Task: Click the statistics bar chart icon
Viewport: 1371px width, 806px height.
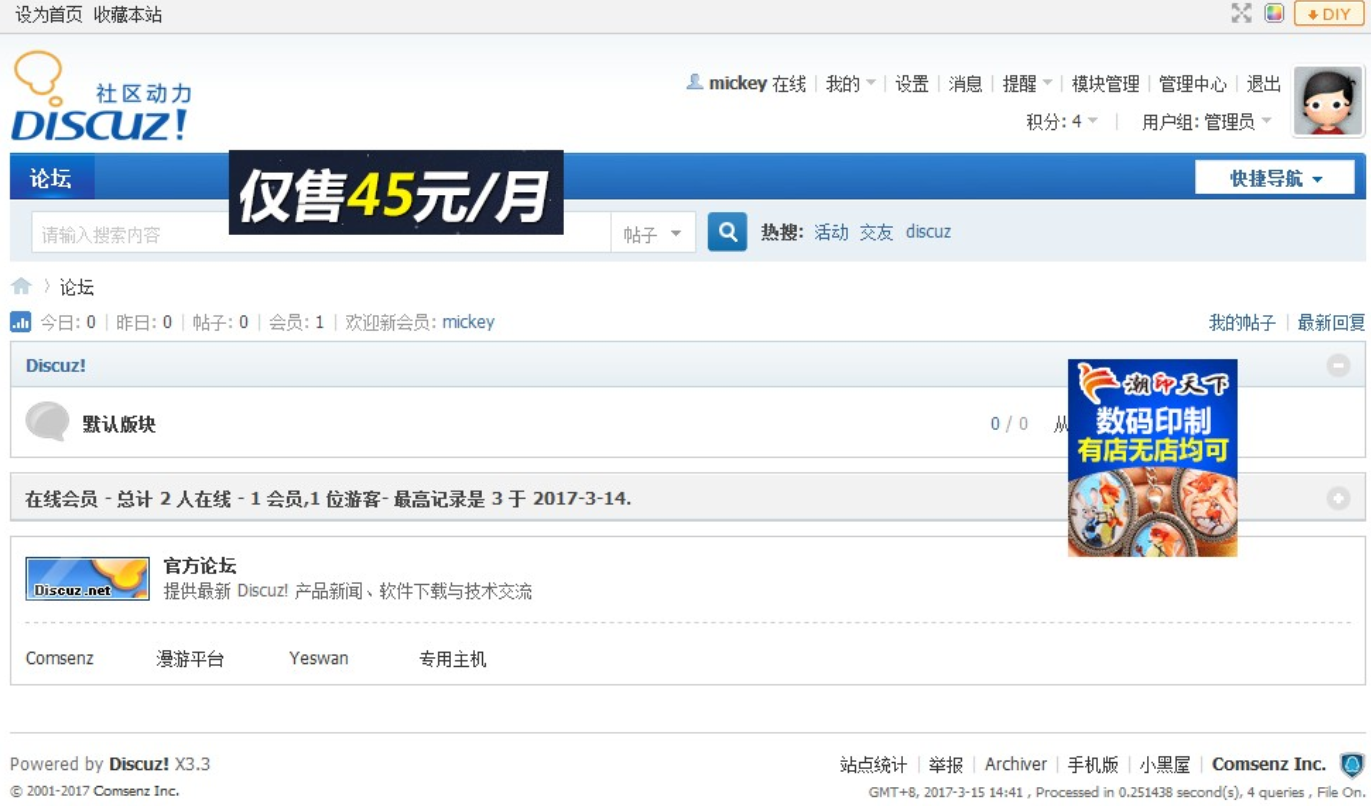Action: pyautogui.click(x=20, y=322)
